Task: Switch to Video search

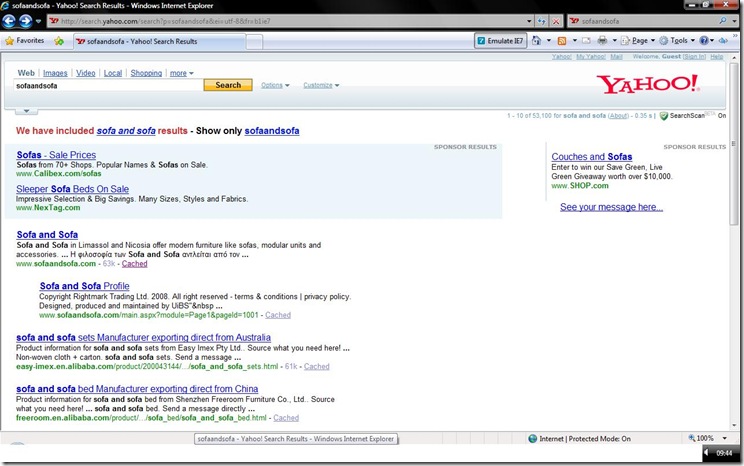Action: coord(85,73)
